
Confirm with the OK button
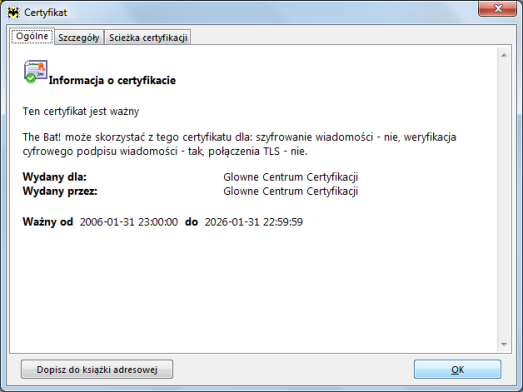click(458, 369)
